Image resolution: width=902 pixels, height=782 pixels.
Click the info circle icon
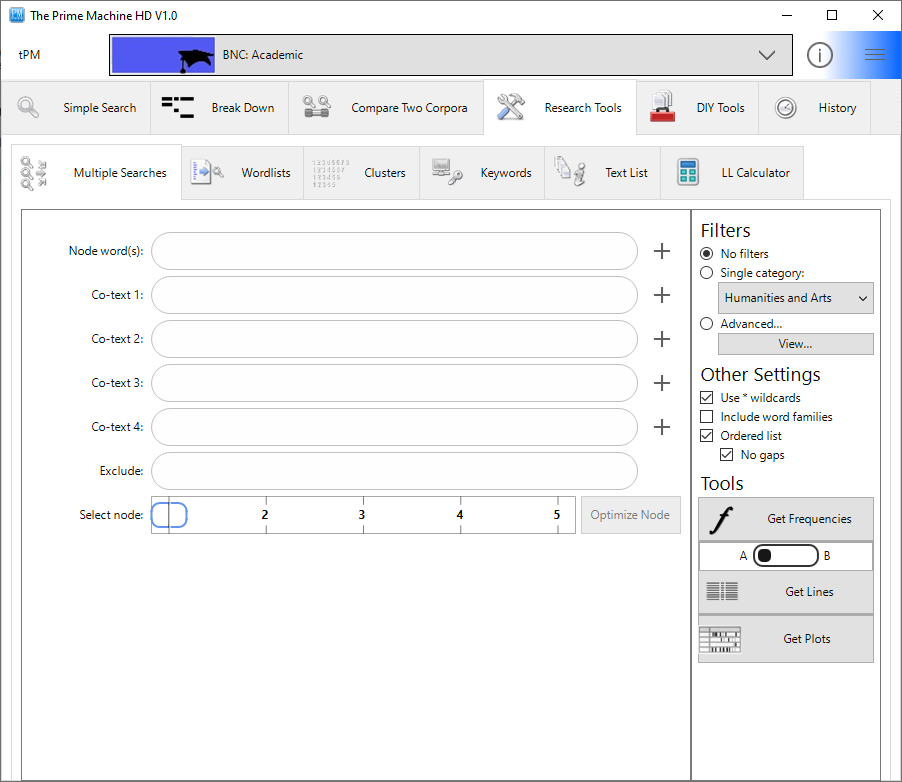point(819,55)
